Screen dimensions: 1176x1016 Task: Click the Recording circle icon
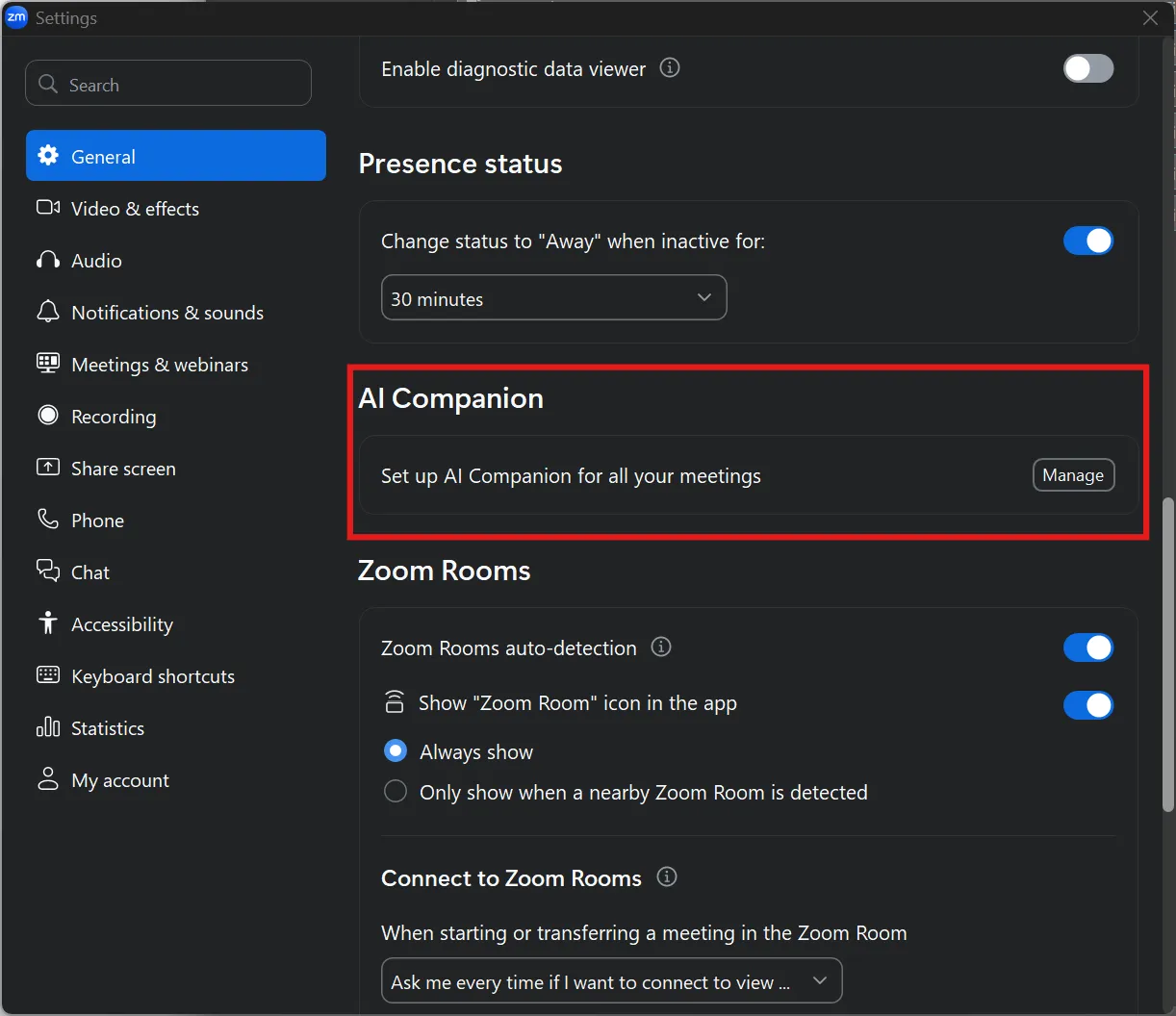coord(48,415)
